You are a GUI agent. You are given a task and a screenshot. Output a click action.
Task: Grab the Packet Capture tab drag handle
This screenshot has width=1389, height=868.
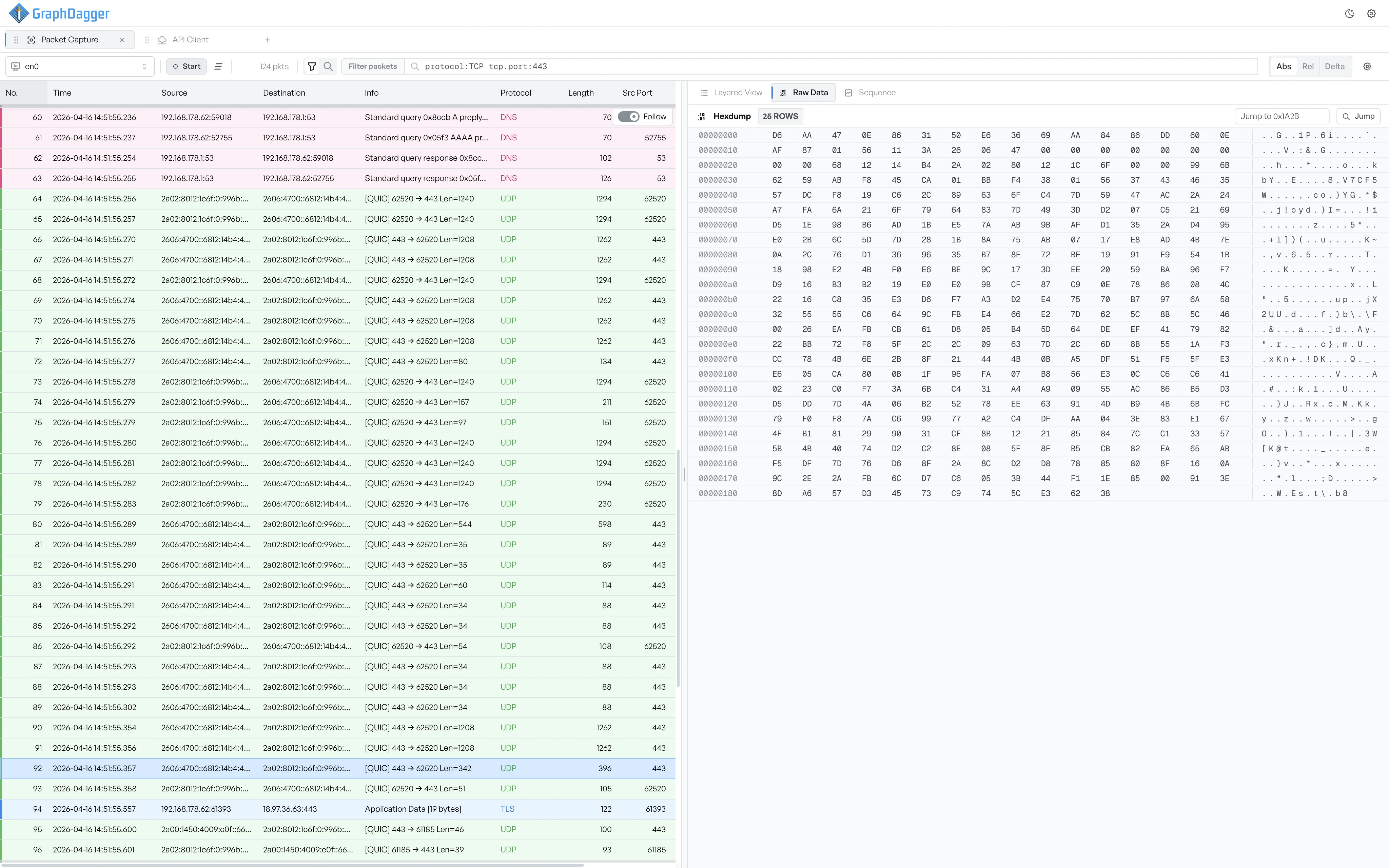tap(16, 40)
